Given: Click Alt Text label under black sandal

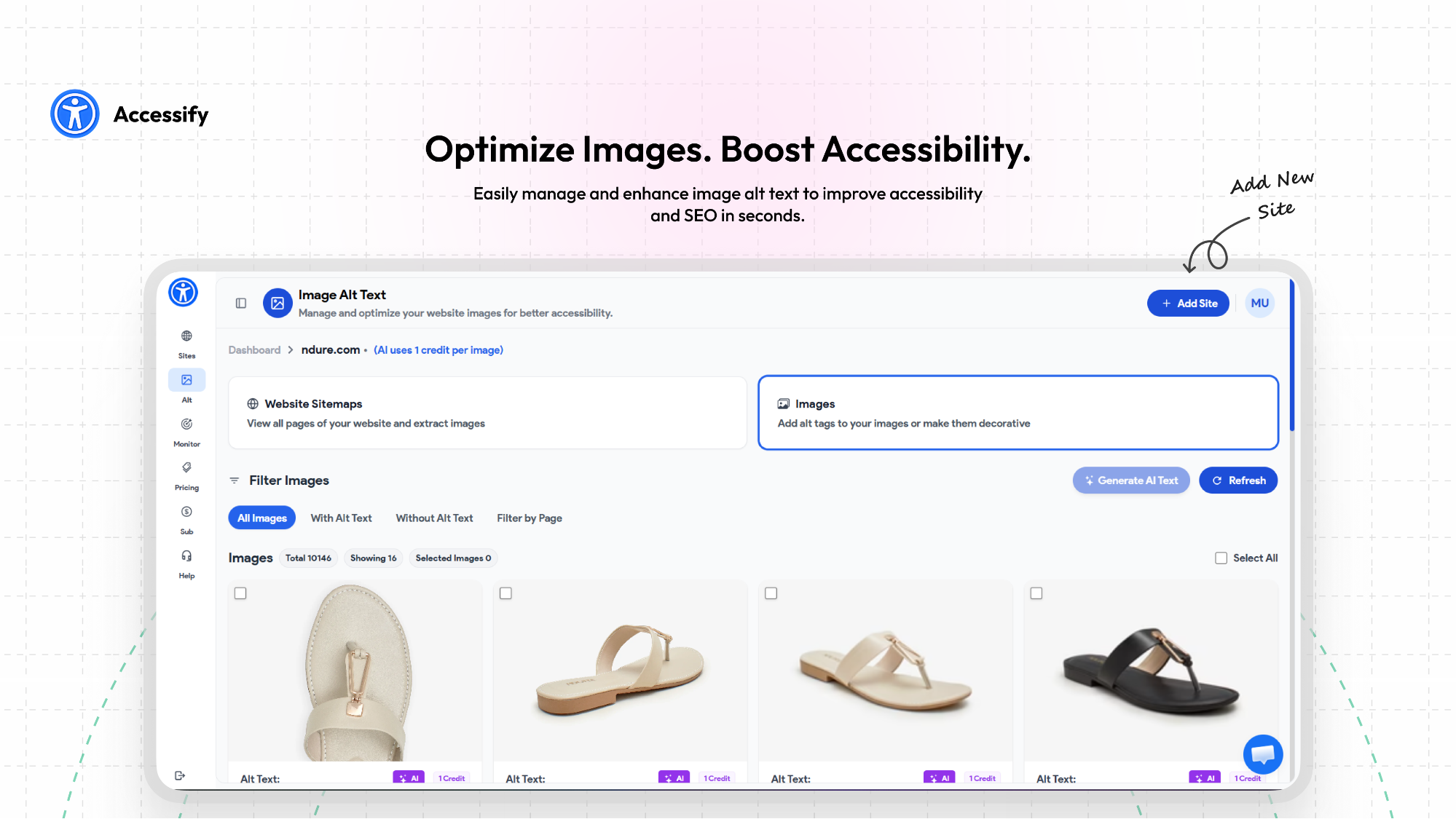Looking at the screenshot, I should pos(1056,779).
